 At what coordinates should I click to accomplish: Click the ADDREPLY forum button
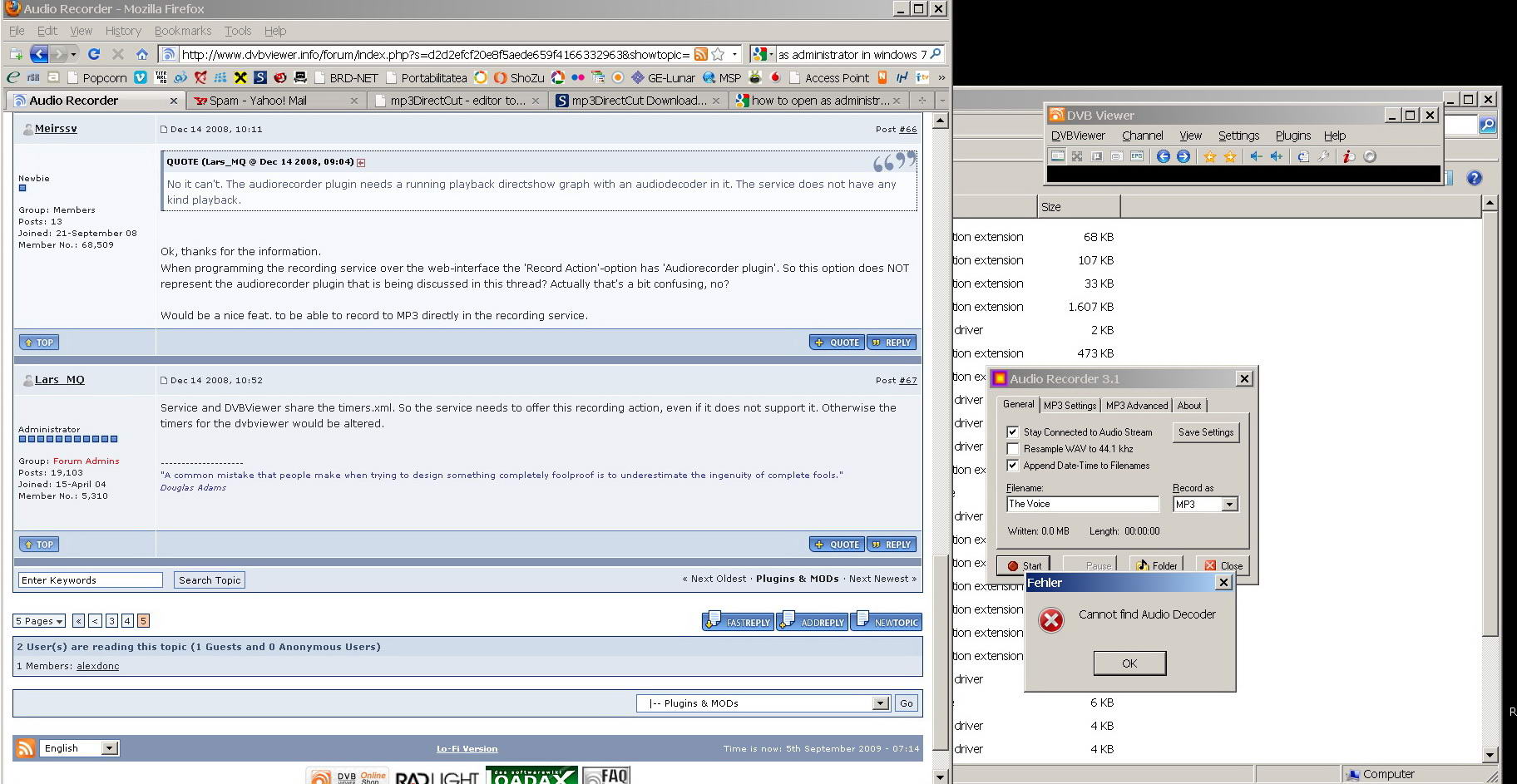click(813, 621)
